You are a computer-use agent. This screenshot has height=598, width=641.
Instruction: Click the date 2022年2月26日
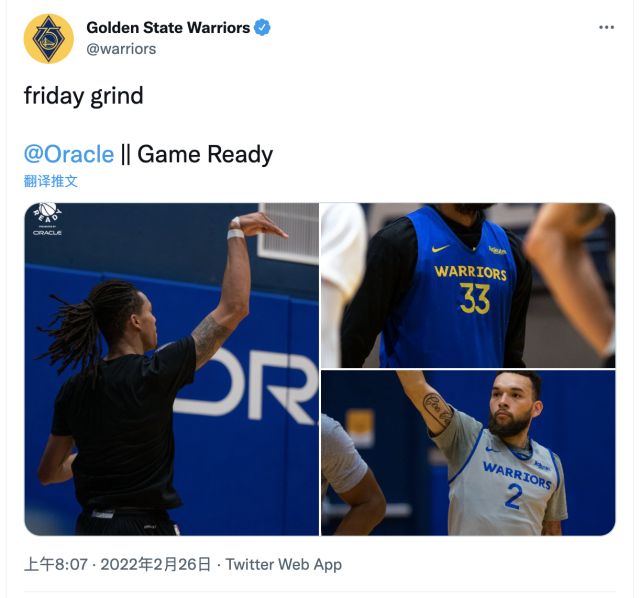[156, 564]
